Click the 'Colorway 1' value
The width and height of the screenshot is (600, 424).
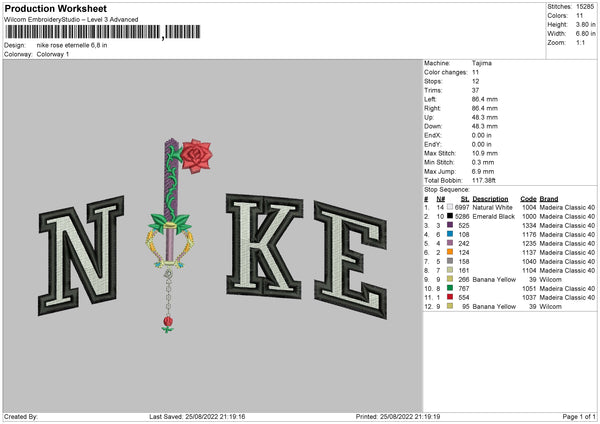53,54
